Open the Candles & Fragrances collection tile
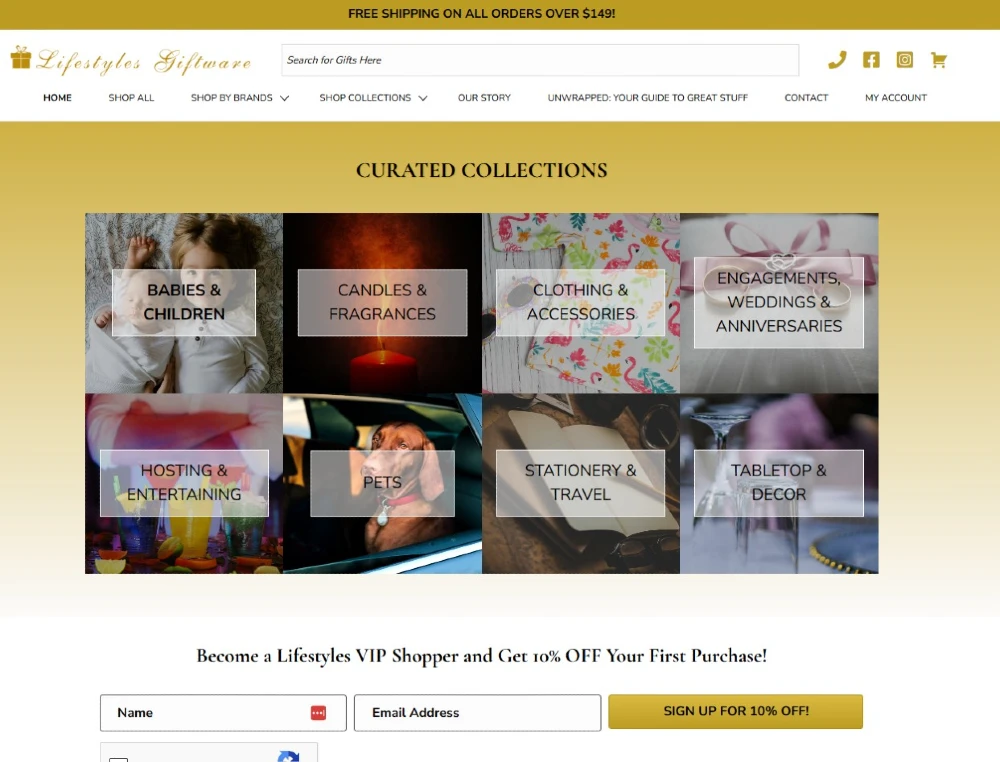This screenshot has width=1000, height=762. (382, 303)
